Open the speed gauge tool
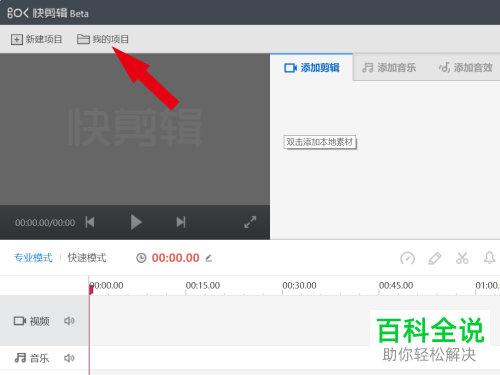 point(407,258)
